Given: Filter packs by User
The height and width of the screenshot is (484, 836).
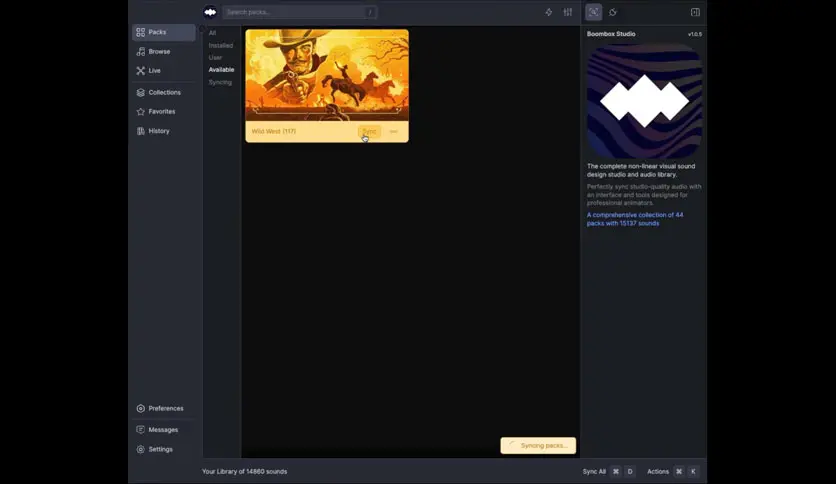Looking at the screenshot, I should click(x=215, y=58).
